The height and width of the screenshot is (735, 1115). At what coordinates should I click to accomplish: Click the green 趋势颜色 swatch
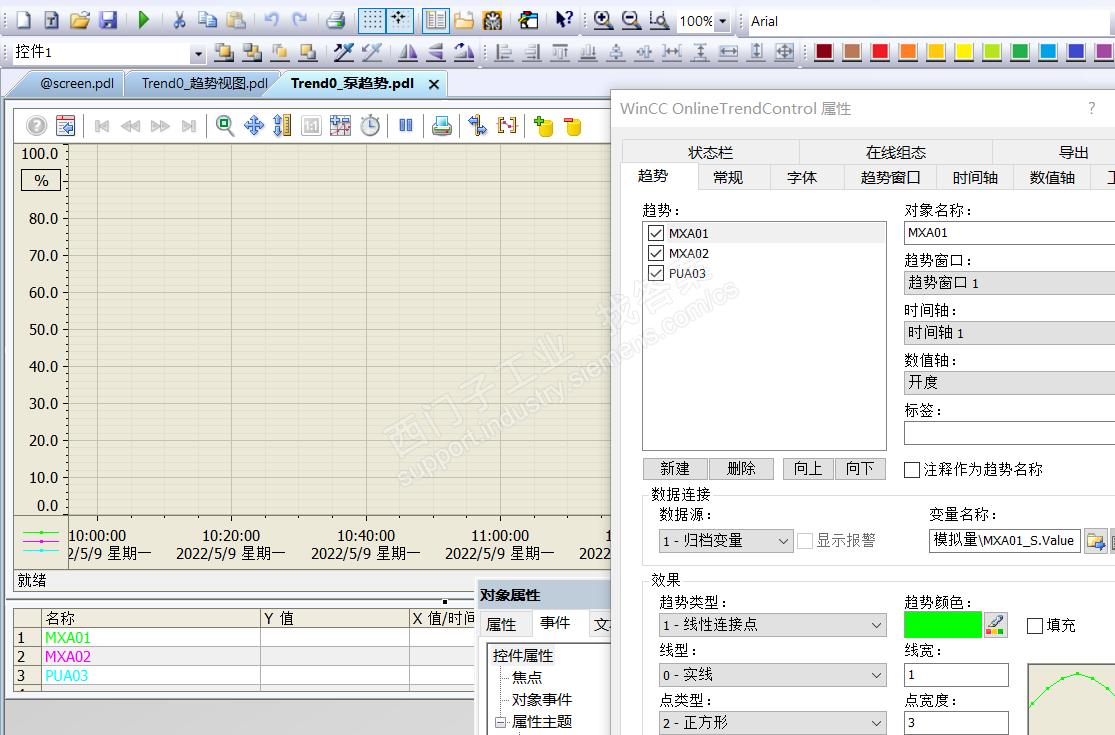[943, 625]
